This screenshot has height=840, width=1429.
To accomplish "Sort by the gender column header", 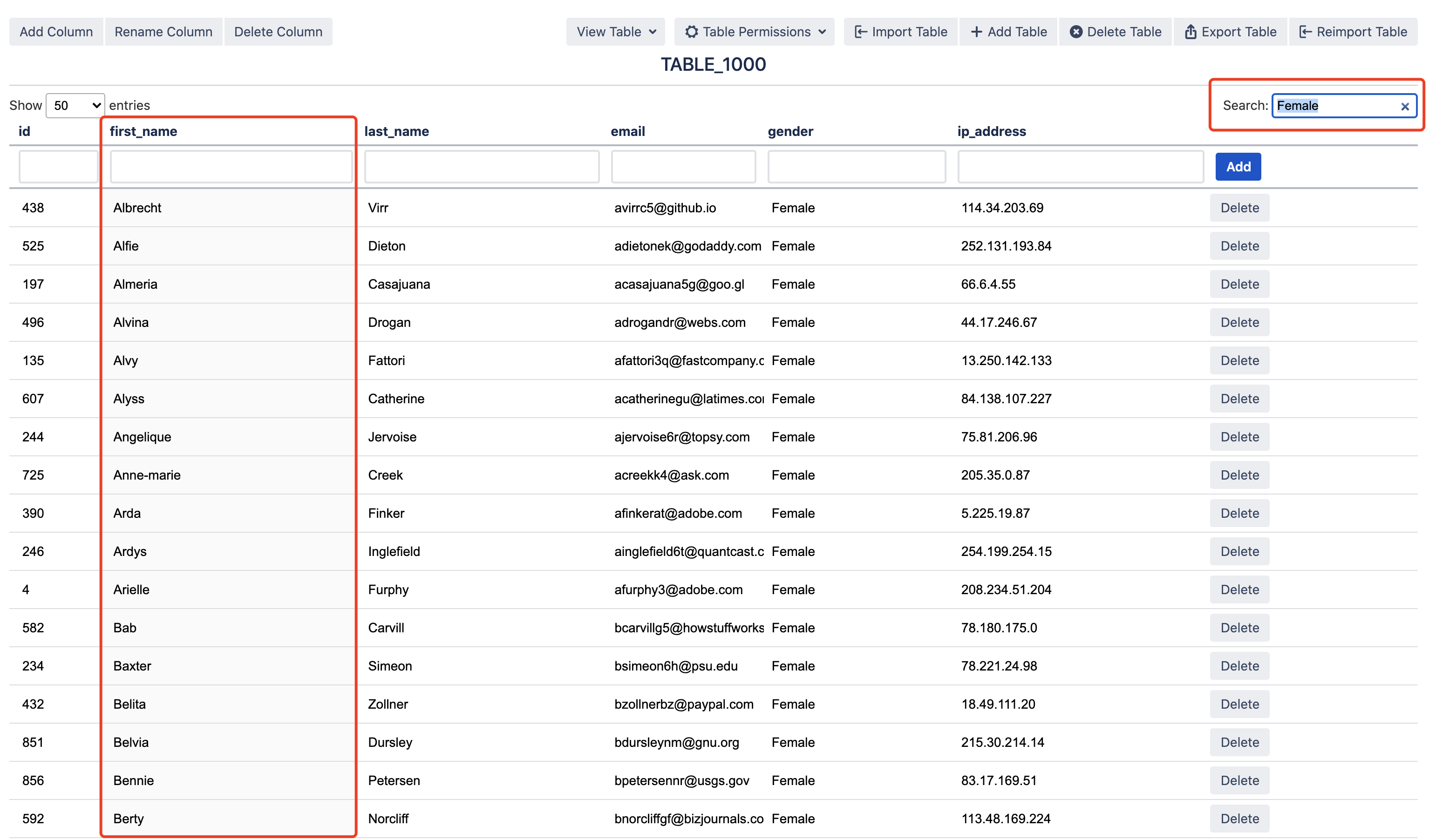I will 790,131.
